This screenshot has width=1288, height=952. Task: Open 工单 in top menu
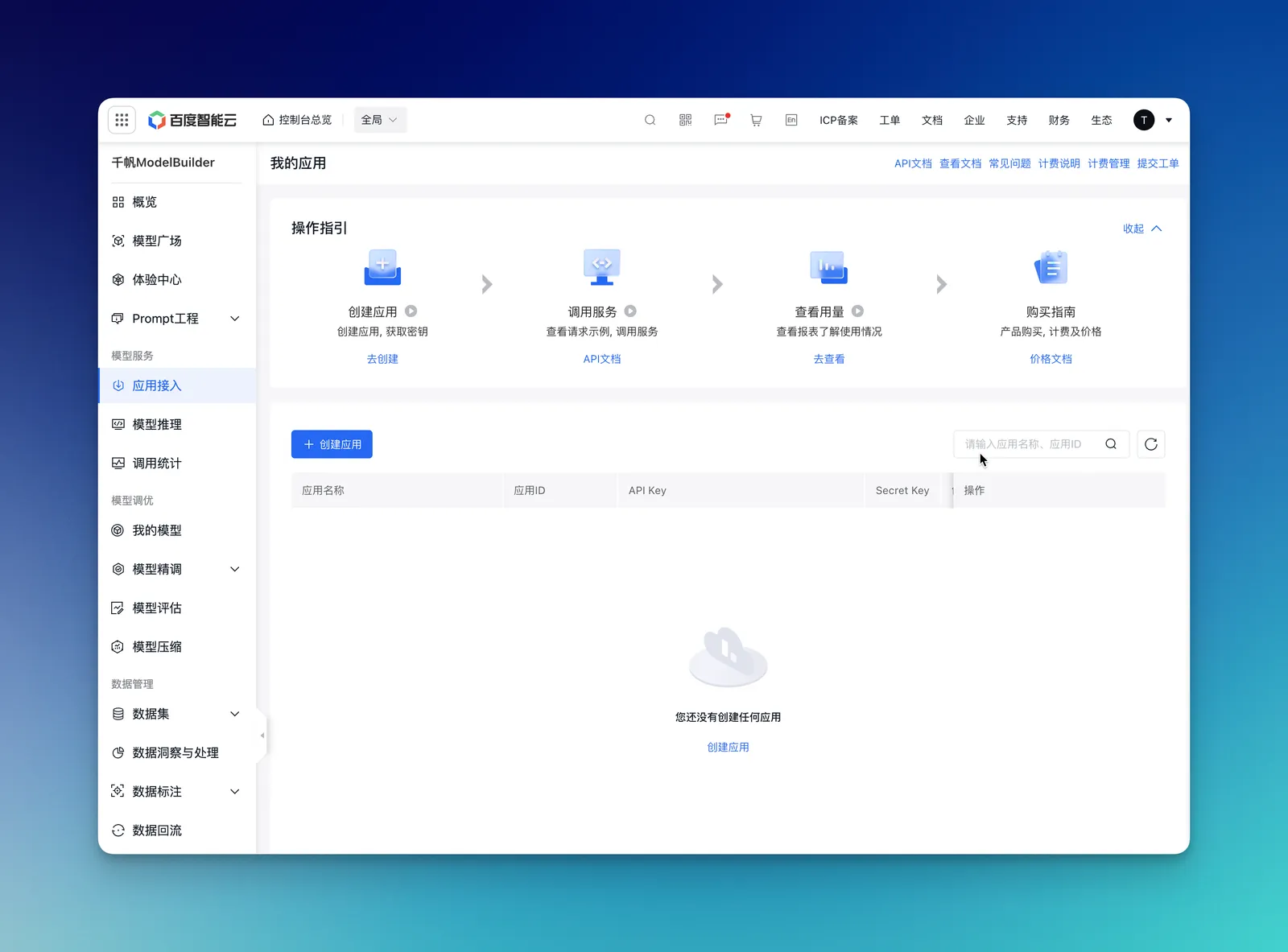tap(890, 120)
